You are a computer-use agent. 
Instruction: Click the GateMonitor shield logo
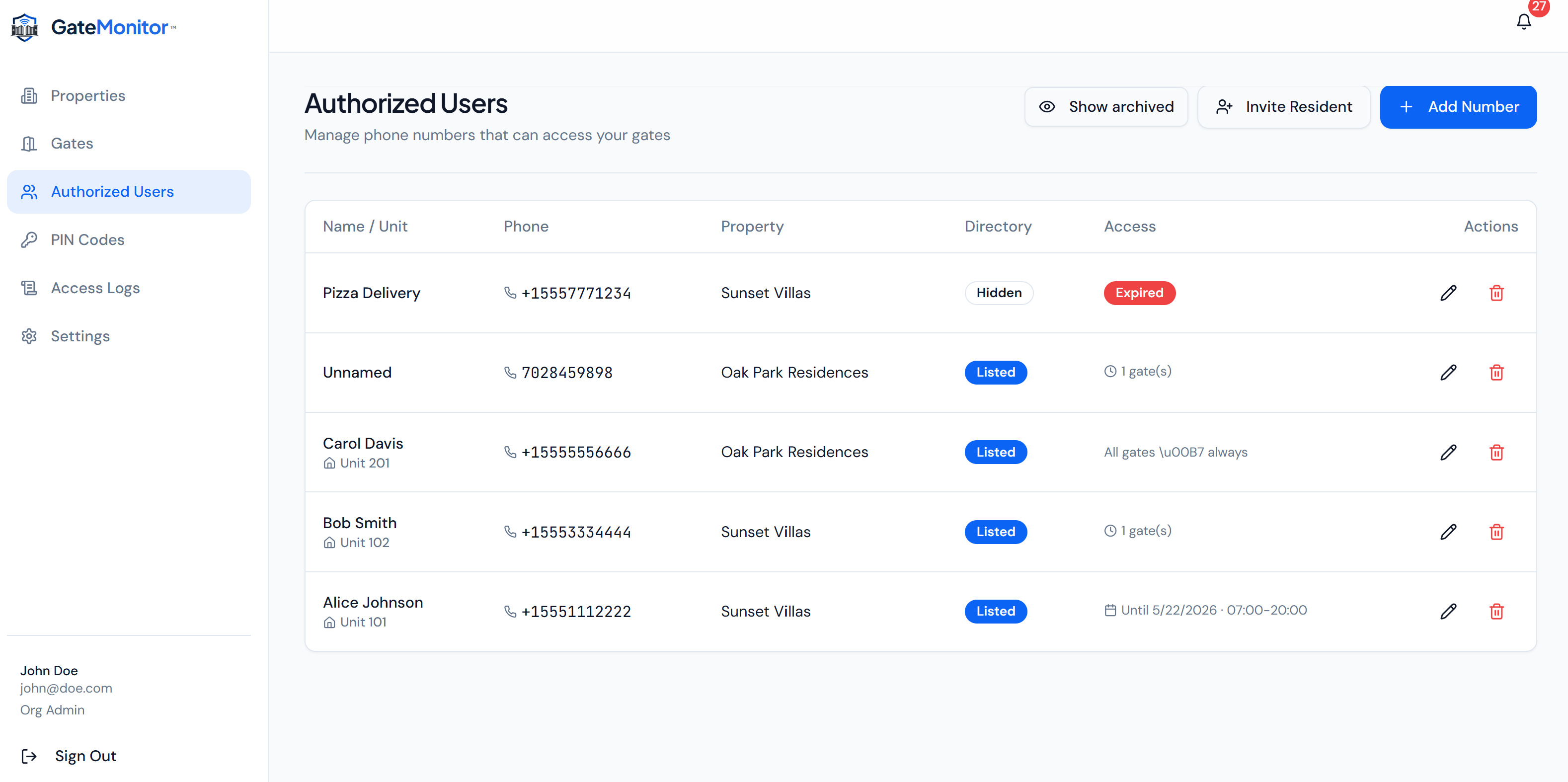[x=24, y=27]
